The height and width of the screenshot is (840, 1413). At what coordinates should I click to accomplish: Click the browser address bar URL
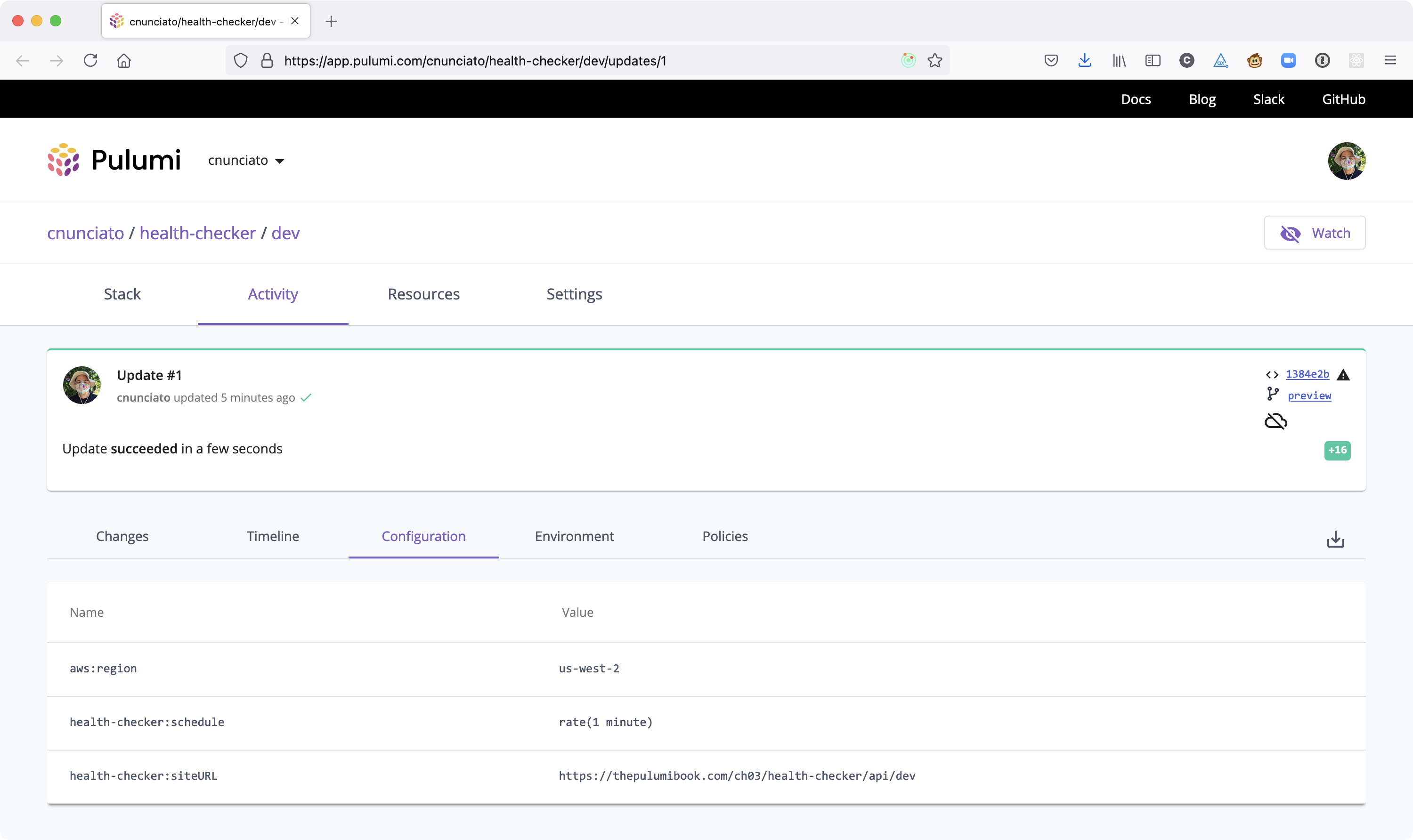[476, 61]
